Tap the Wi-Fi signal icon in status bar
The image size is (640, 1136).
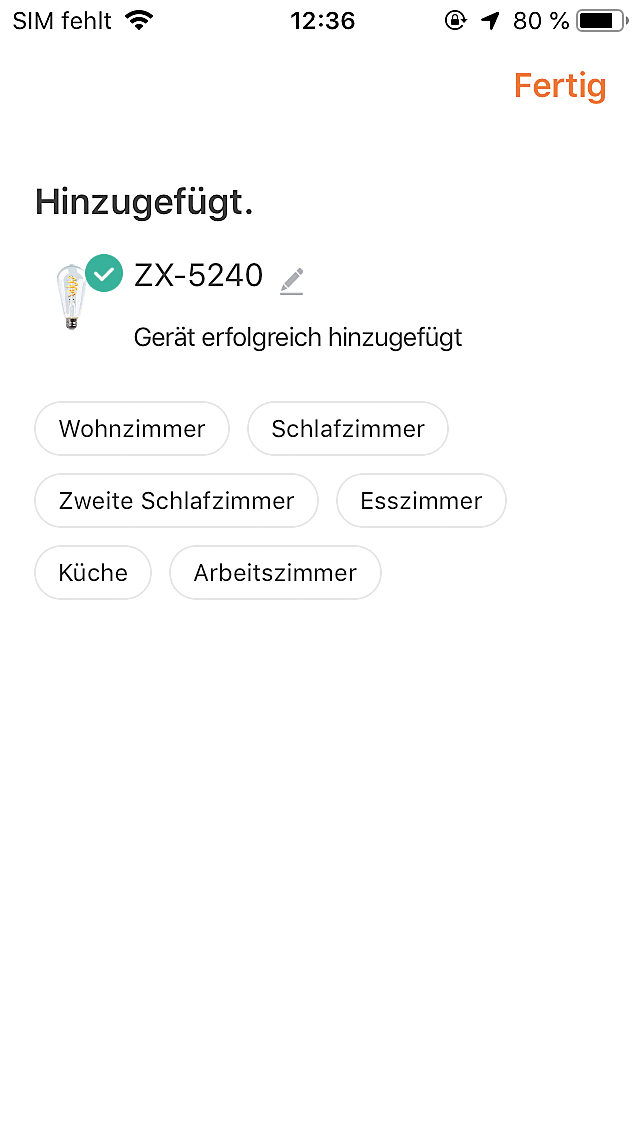pyautogui.click(x=140, y=20)
